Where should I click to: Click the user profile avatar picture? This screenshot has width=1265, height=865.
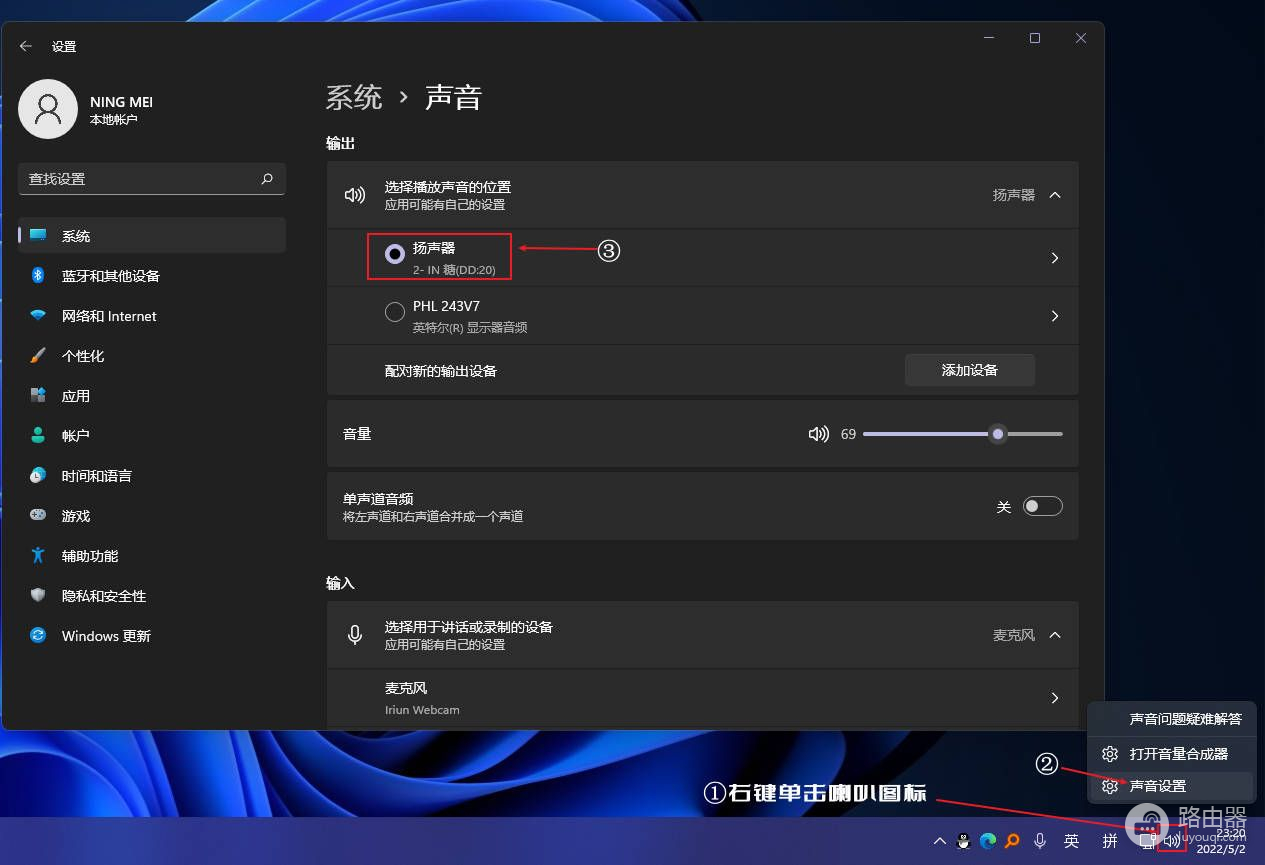48,109
